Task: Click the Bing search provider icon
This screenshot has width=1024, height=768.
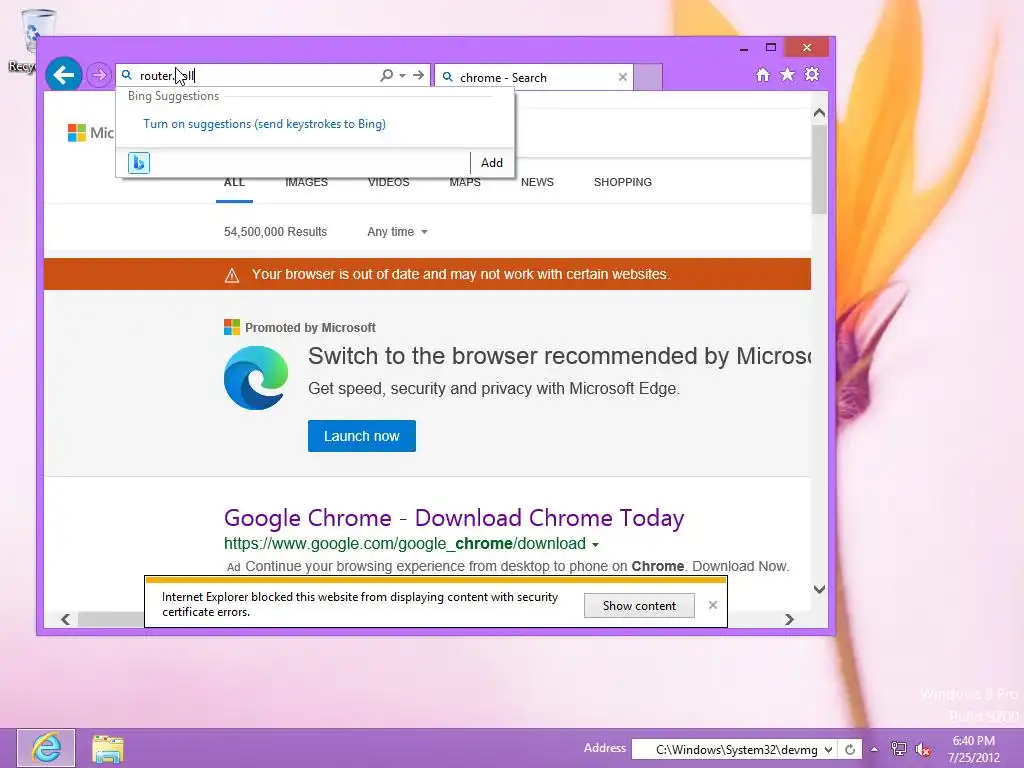Action: [x=138, y=163]
